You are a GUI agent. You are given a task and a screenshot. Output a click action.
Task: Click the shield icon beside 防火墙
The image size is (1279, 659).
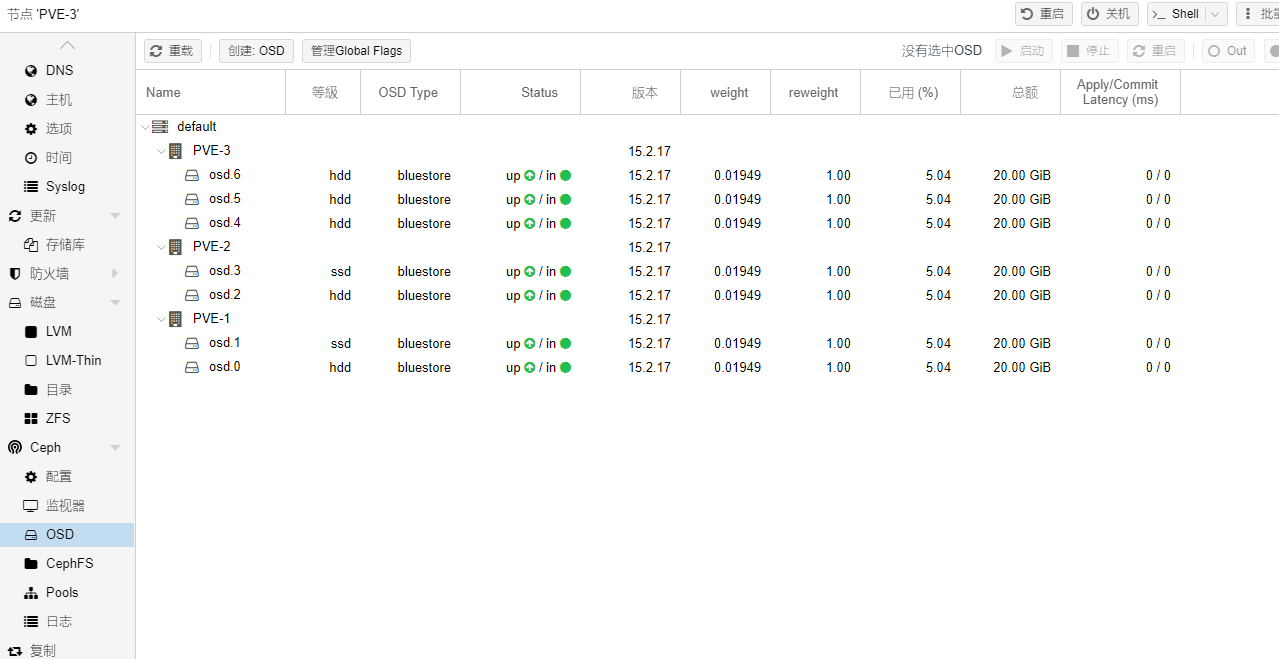15,274
